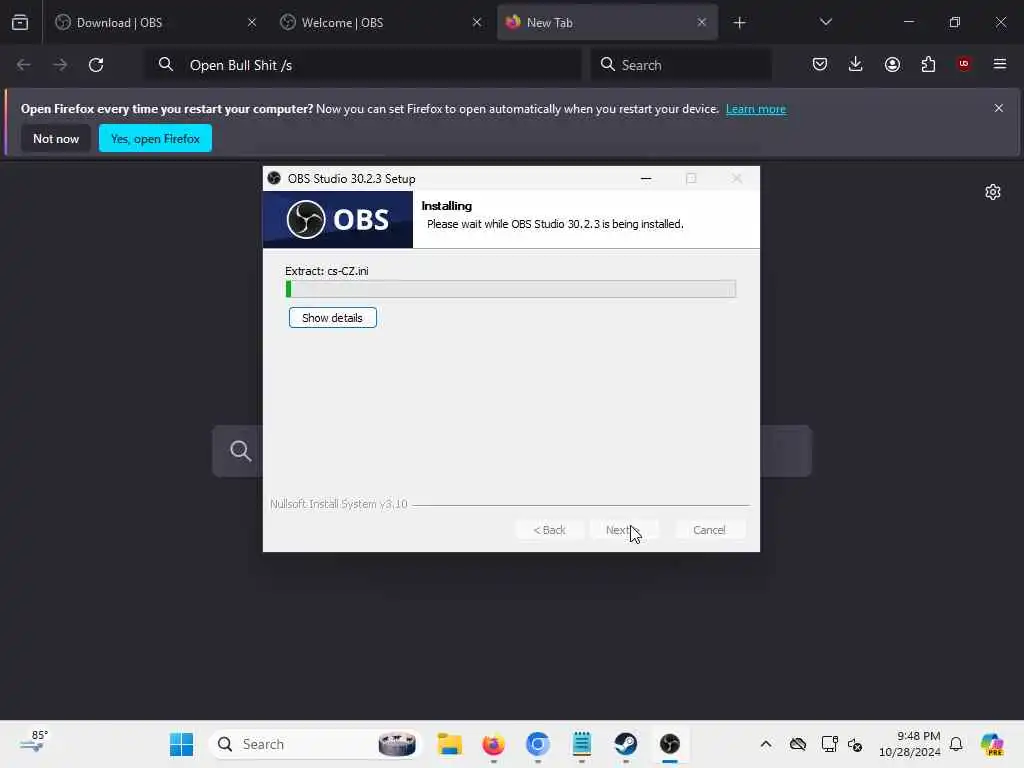Click the OBS logo icon in Setup title bar
The width and height of the screenshot is (1024, 768).
(274, 178)
